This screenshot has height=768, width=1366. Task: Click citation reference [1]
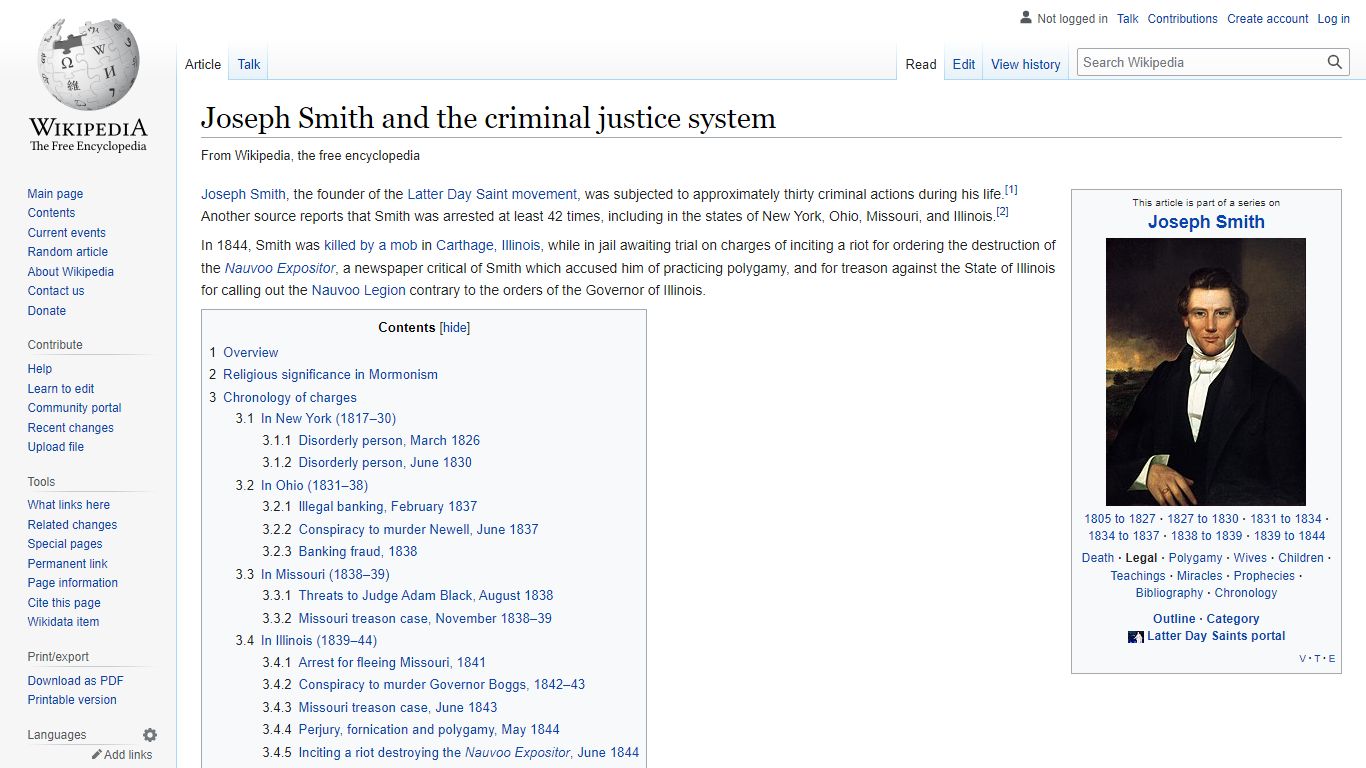click(1011, 190)
